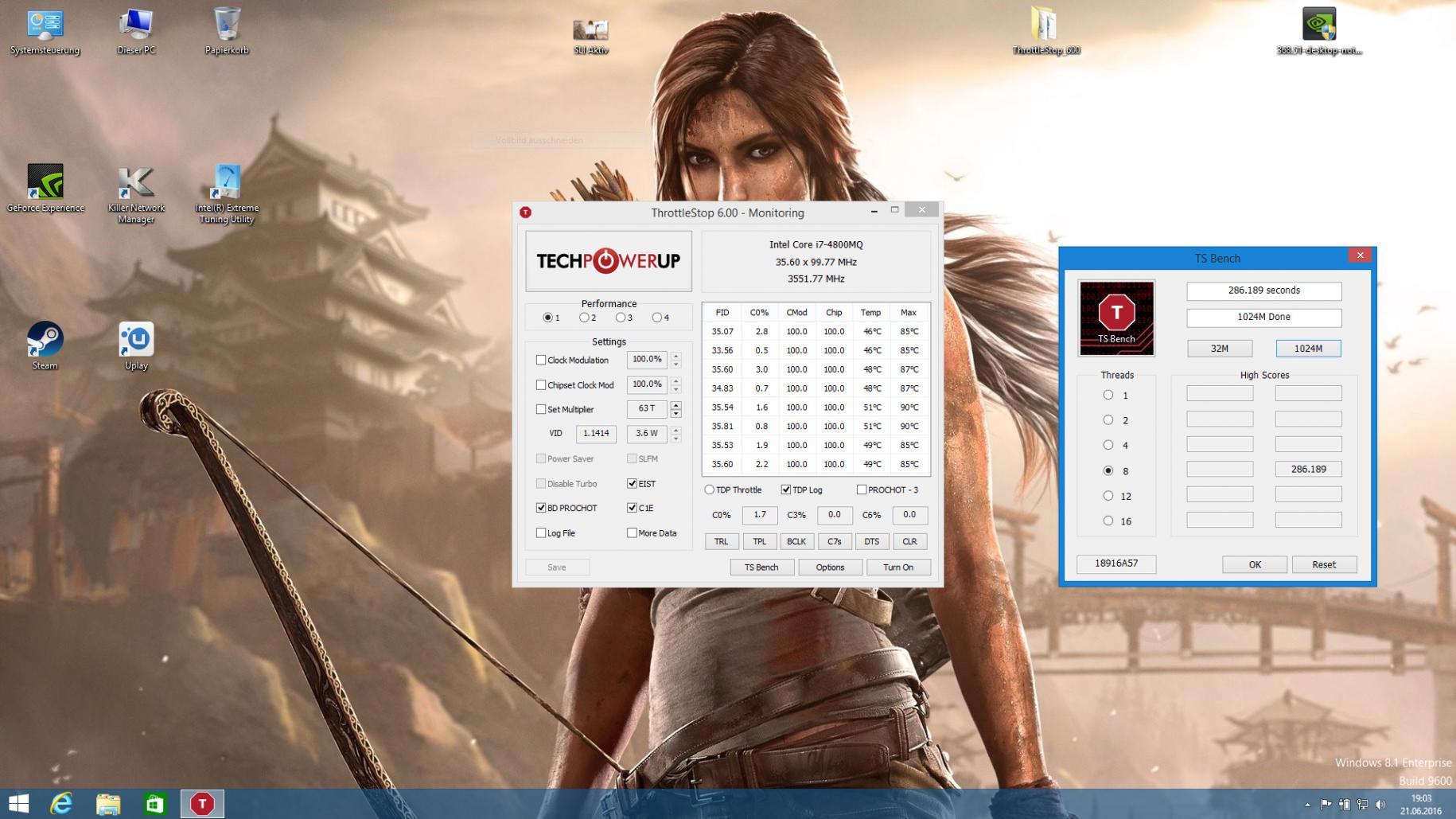Click the CLR button
The image size is (1456, 819).
909,542
